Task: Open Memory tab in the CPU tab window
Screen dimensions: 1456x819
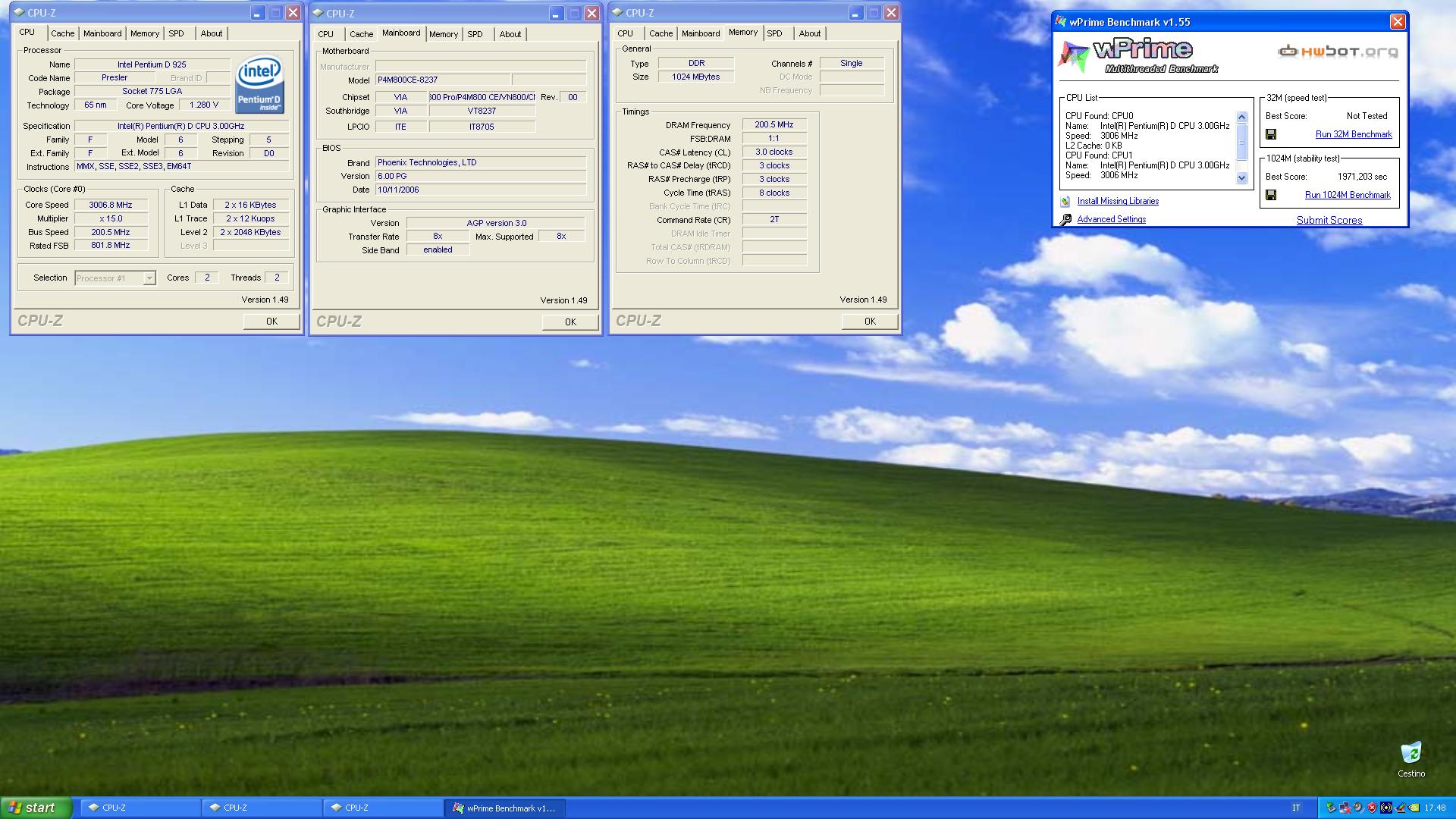Action: (x=144, y=33)
